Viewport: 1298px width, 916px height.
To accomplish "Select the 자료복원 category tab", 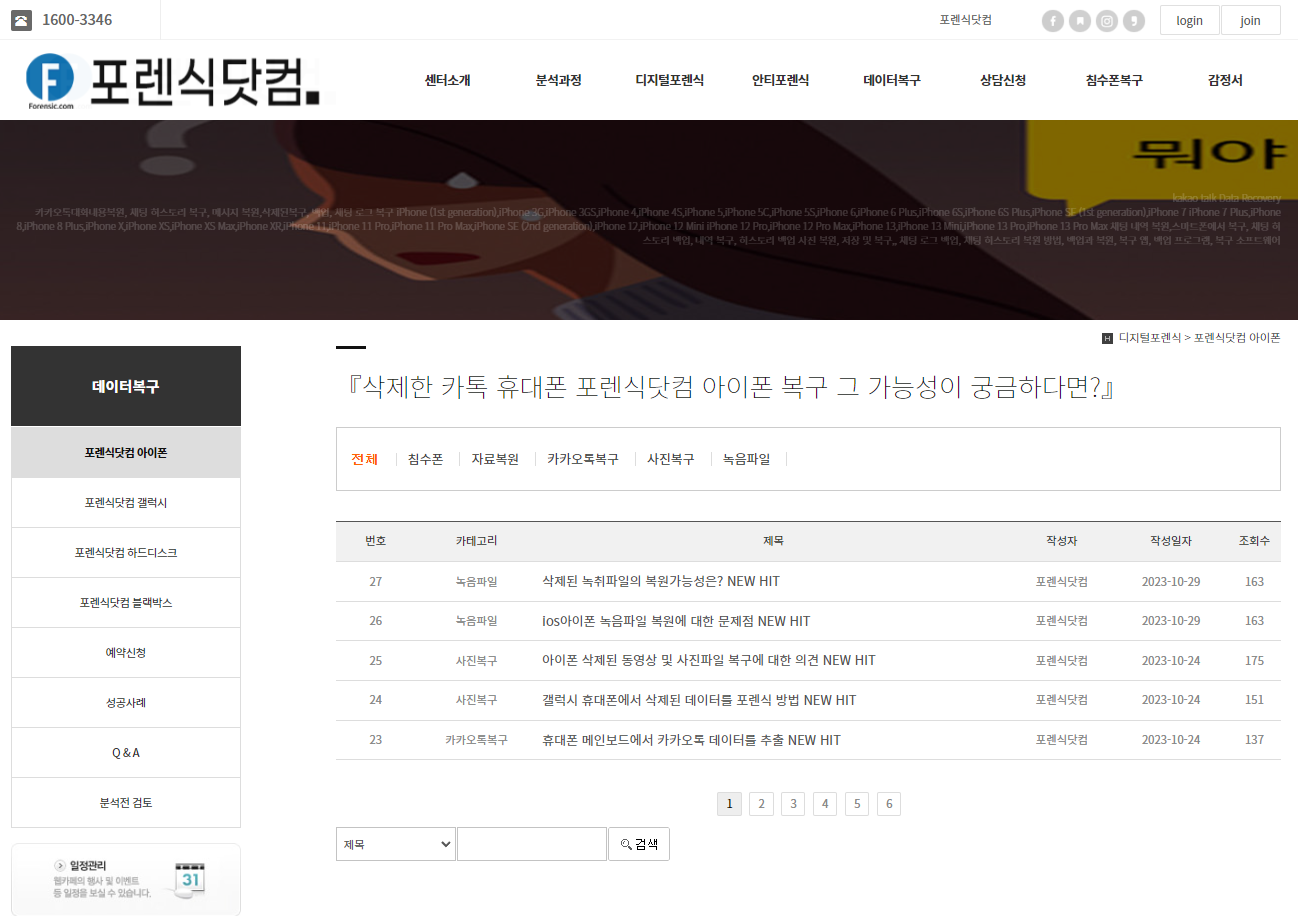I will point(495,459).
